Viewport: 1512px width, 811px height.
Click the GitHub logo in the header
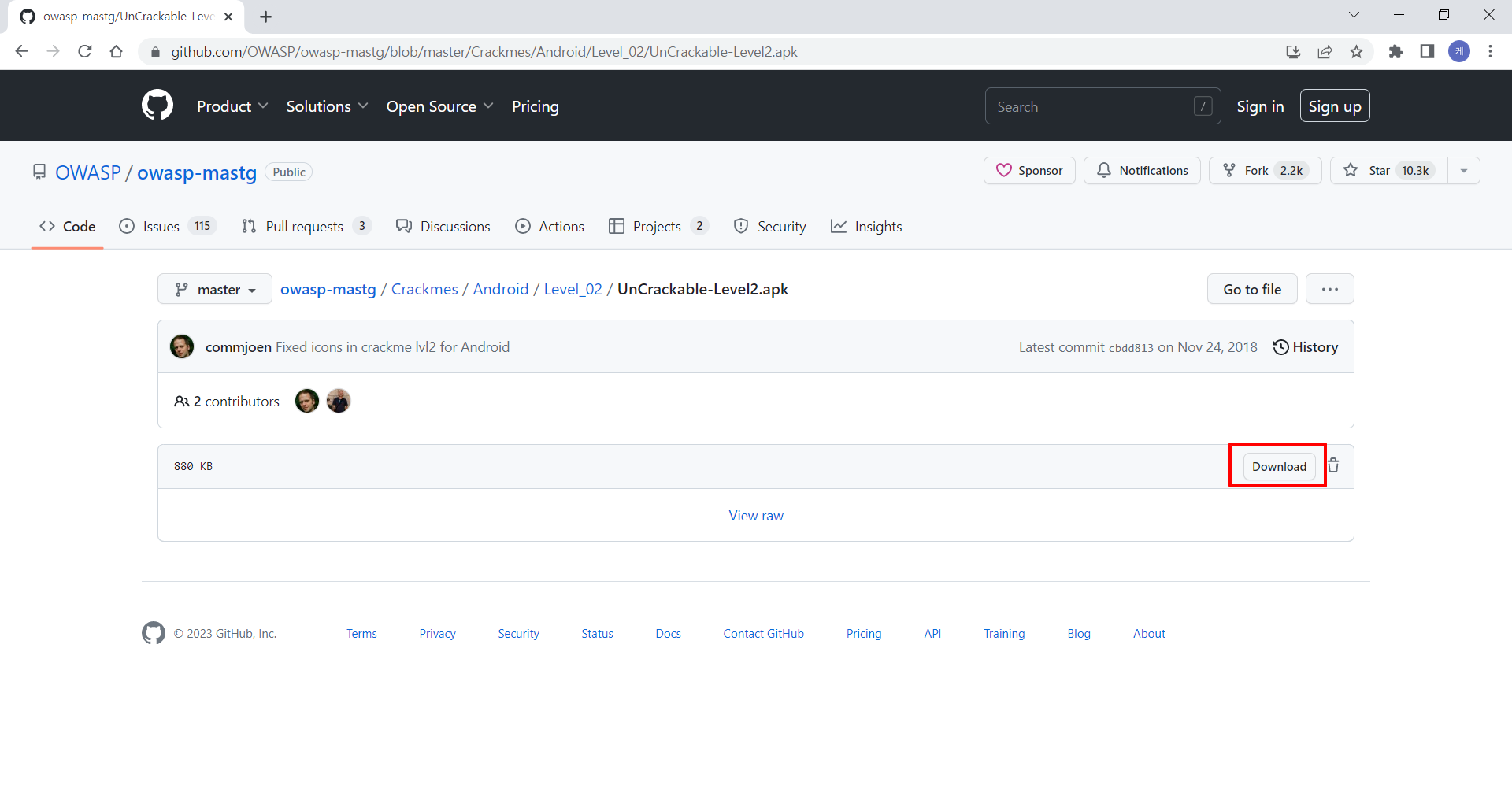157,105
